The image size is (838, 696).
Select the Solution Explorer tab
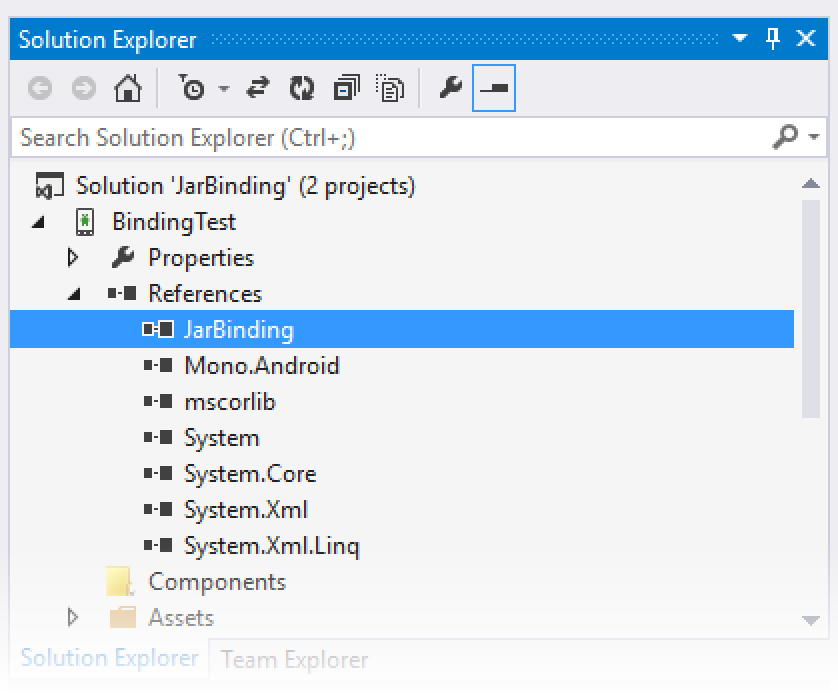point(109,658)
